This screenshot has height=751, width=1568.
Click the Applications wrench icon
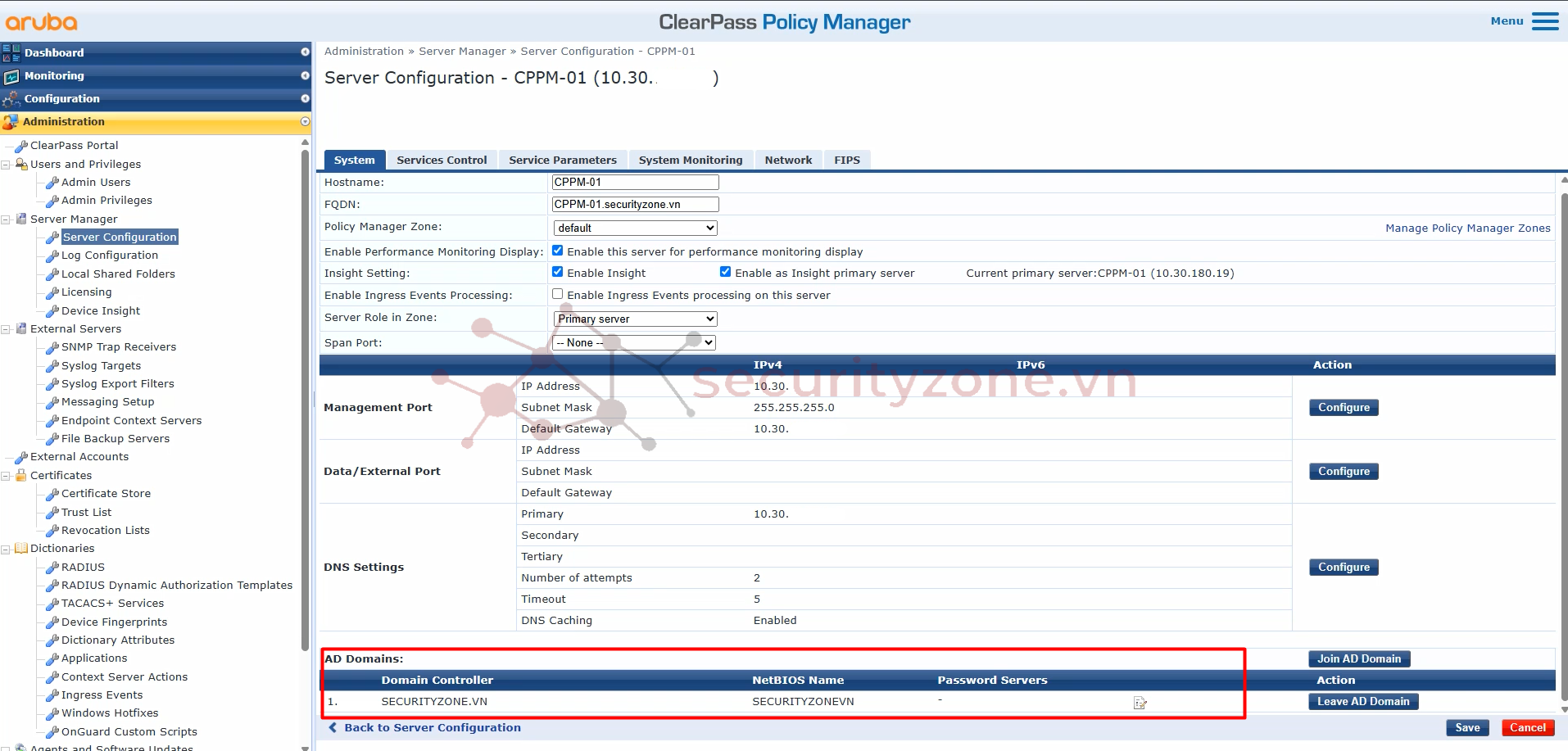pos(52,658)
